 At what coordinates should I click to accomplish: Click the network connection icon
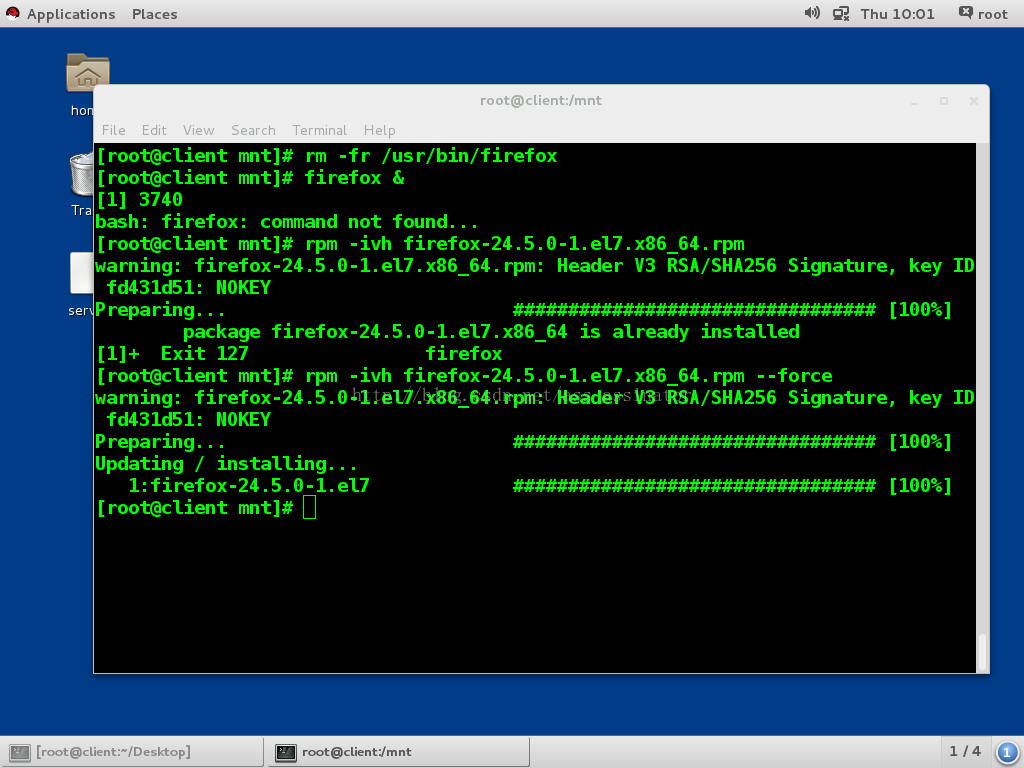(840, 14)
